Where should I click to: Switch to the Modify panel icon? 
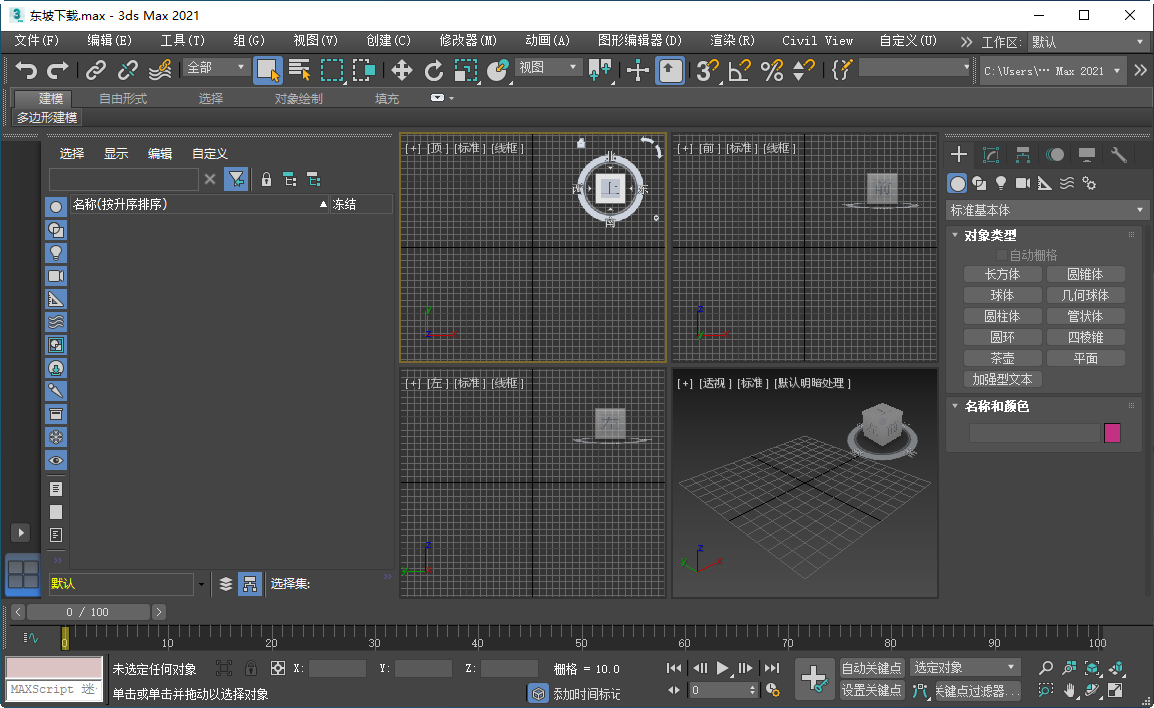[991, 155]
